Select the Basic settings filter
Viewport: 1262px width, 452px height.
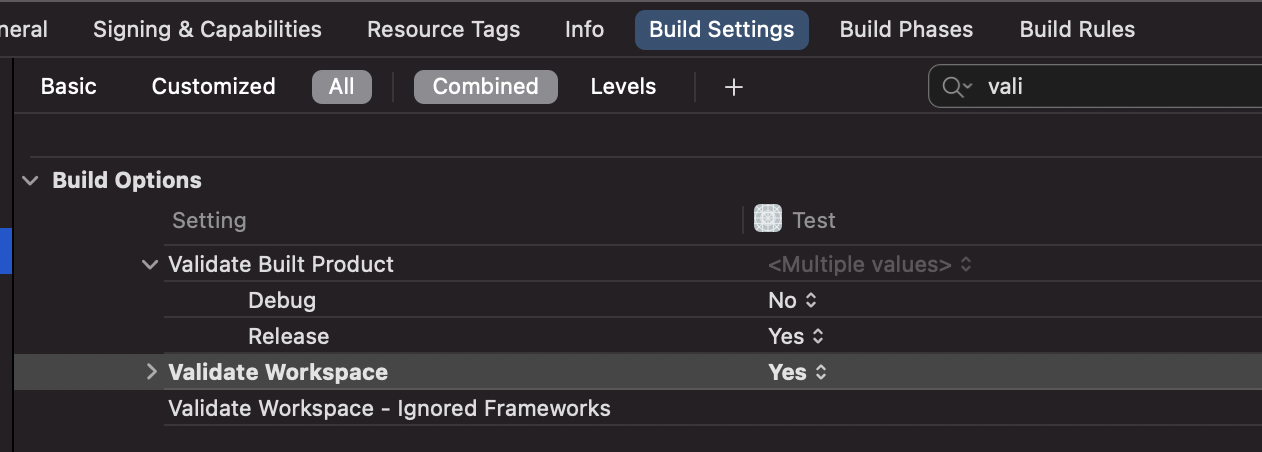[69, 87]
